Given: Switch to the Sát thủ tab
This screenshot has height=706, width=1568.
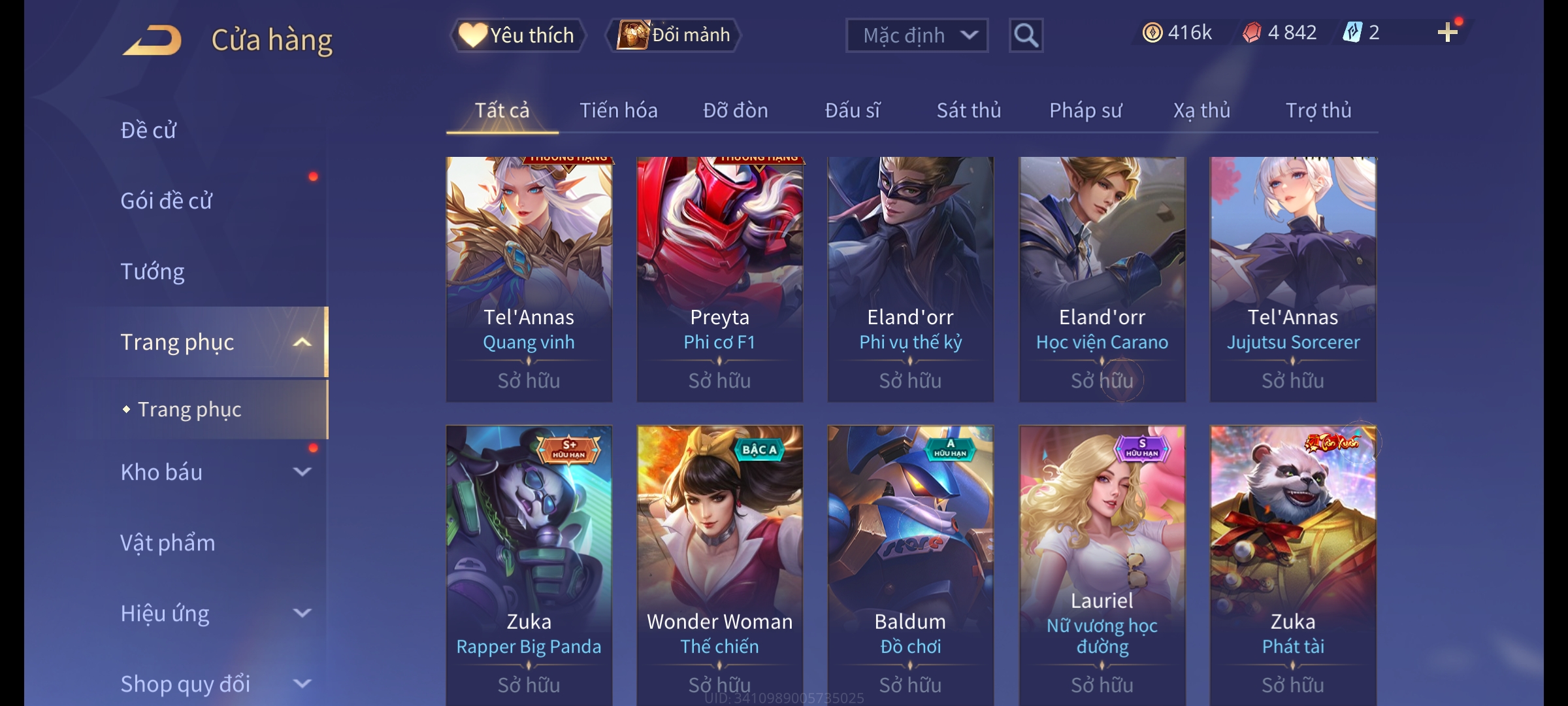Looking at the screenshot, I should (969, 110).
